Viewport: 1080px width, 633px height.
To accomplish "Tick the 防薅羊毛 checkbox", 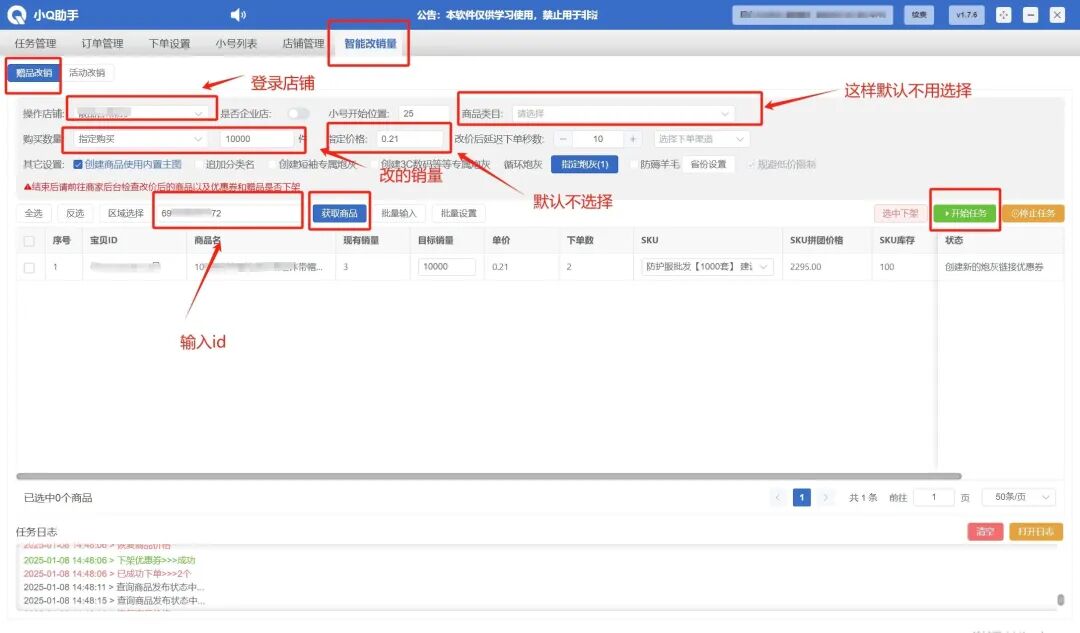I will coord(633,165).
